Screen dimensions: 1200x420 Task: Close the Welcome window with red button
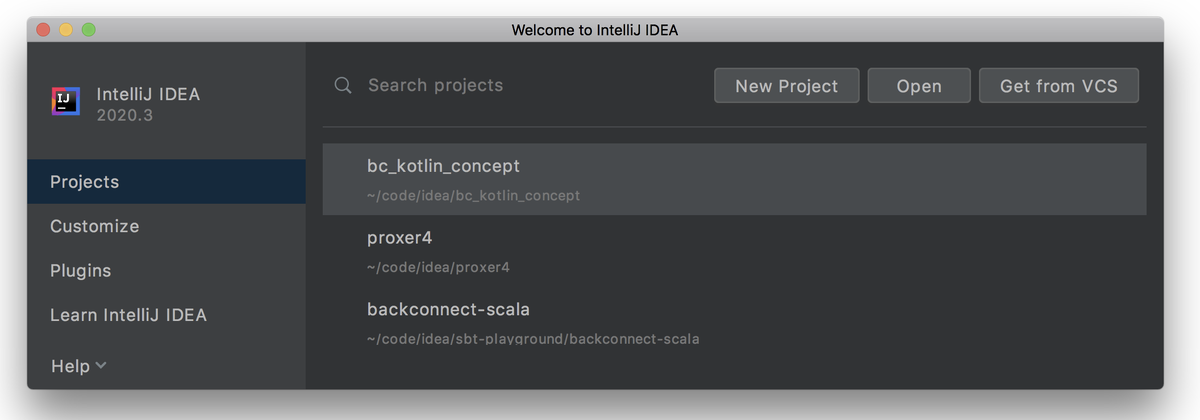43,29
